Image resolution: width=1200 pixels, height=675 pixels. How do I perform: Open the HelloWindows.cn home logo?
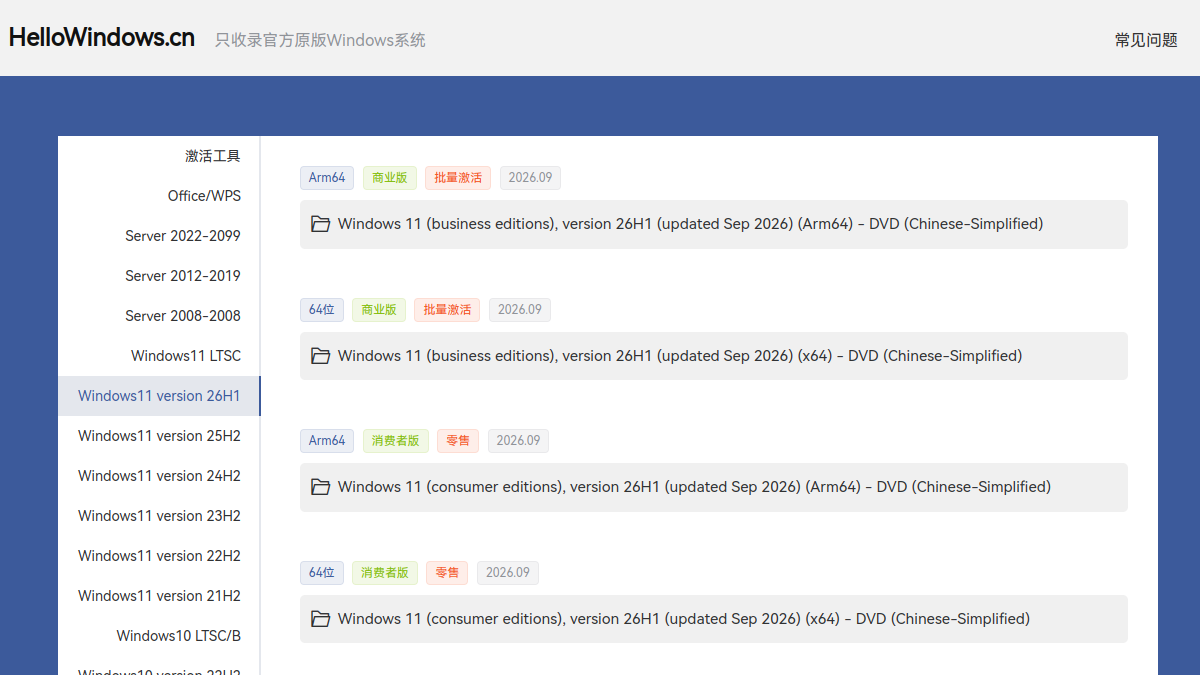102,38
